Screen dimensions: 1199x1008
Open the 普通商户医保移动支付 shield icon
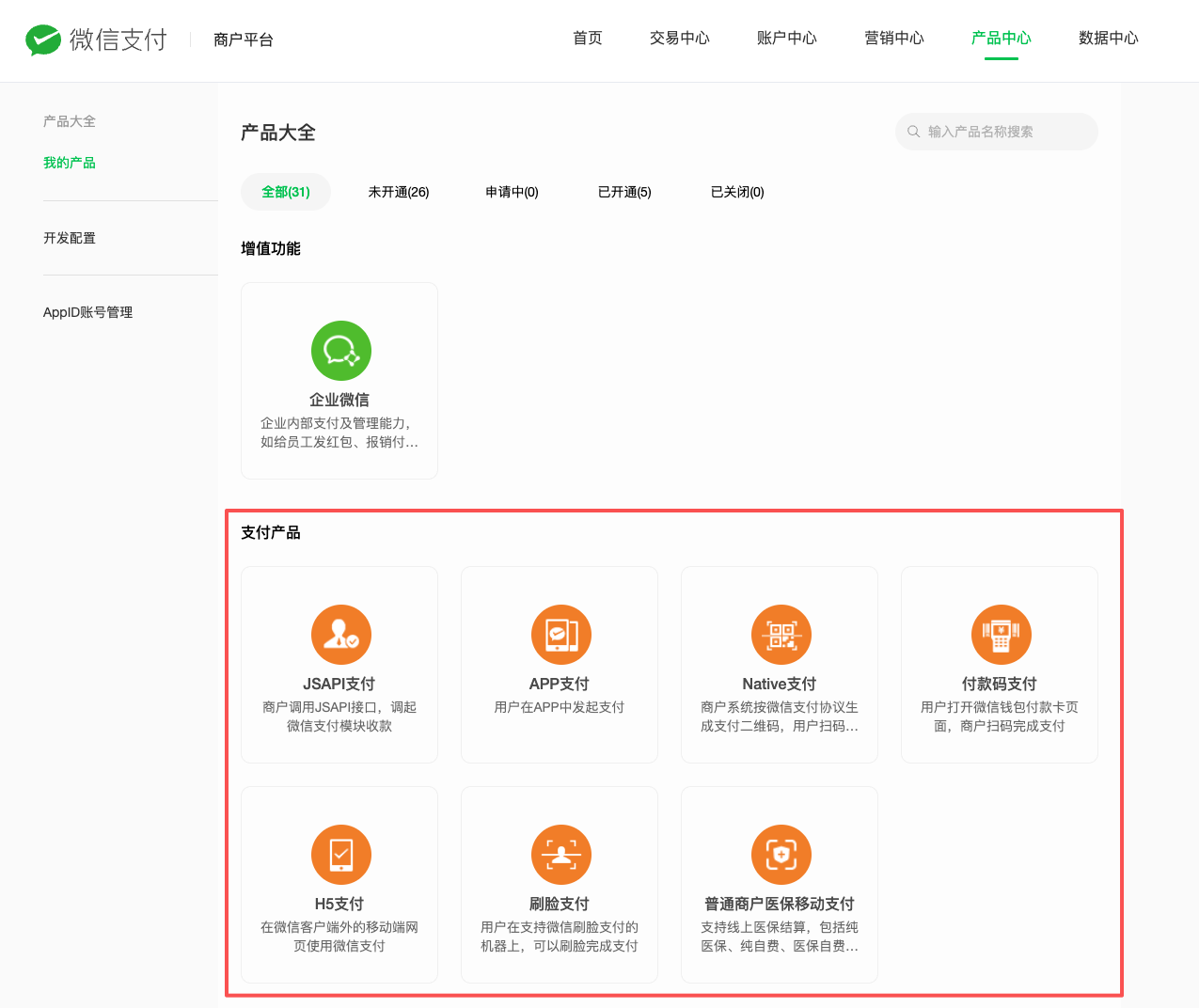coord(781,855)
